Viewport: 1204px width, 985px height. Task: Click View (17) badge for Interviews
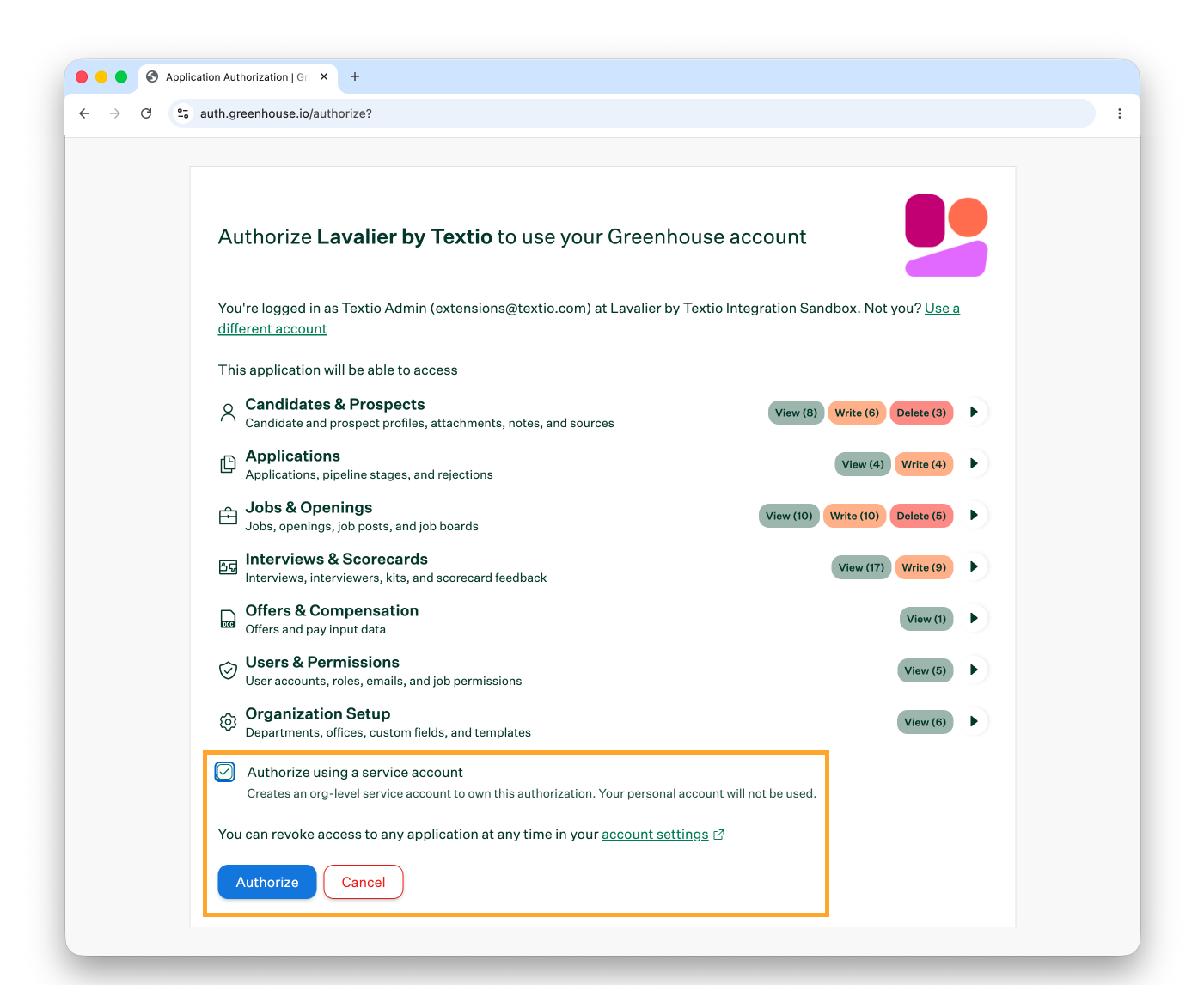coord(861,567)
